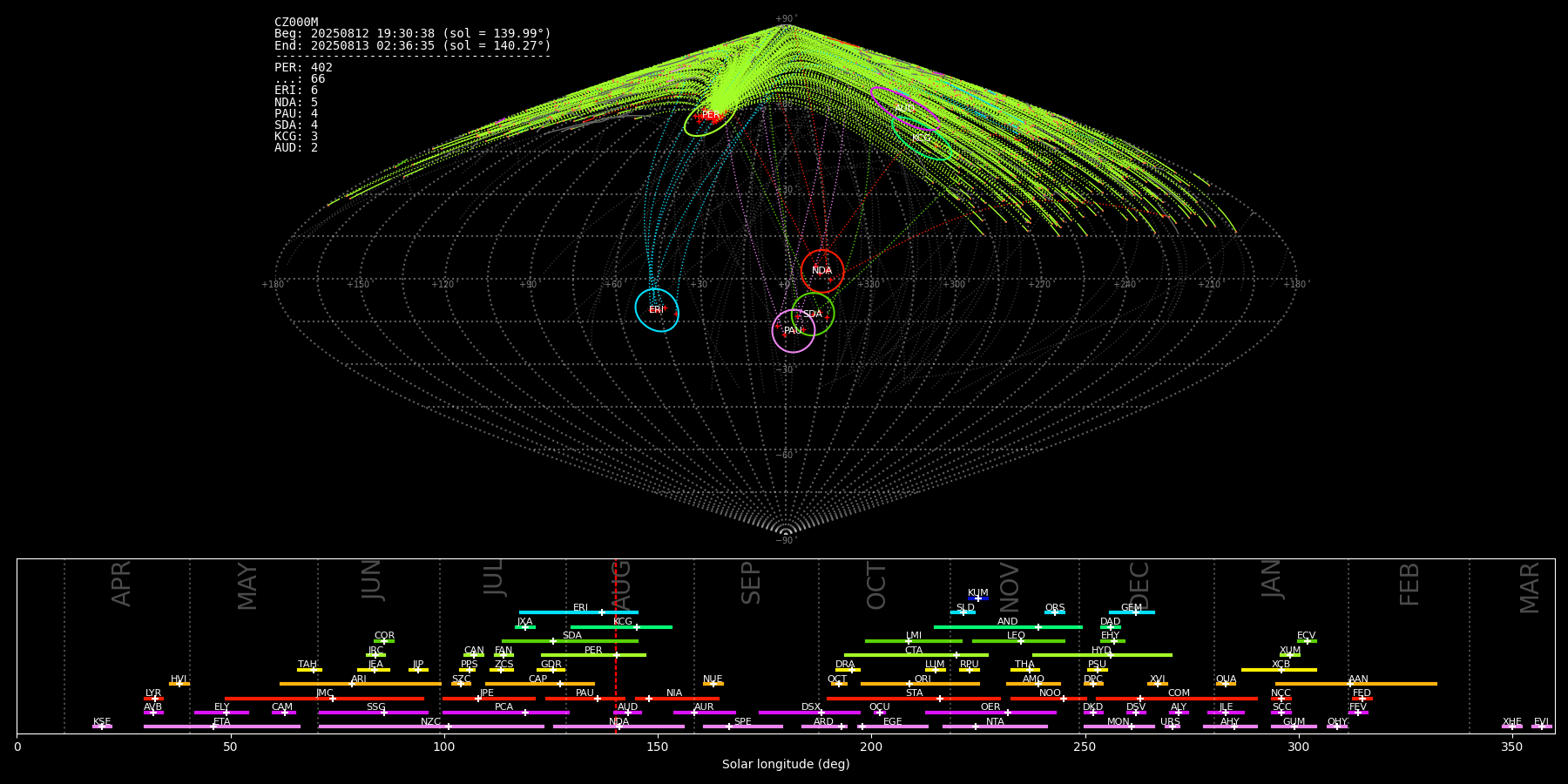Click the PER radiant ellipse on sky map
Image resolution: width=1568 pixels, height=784 pixels.
coord(710,116)
